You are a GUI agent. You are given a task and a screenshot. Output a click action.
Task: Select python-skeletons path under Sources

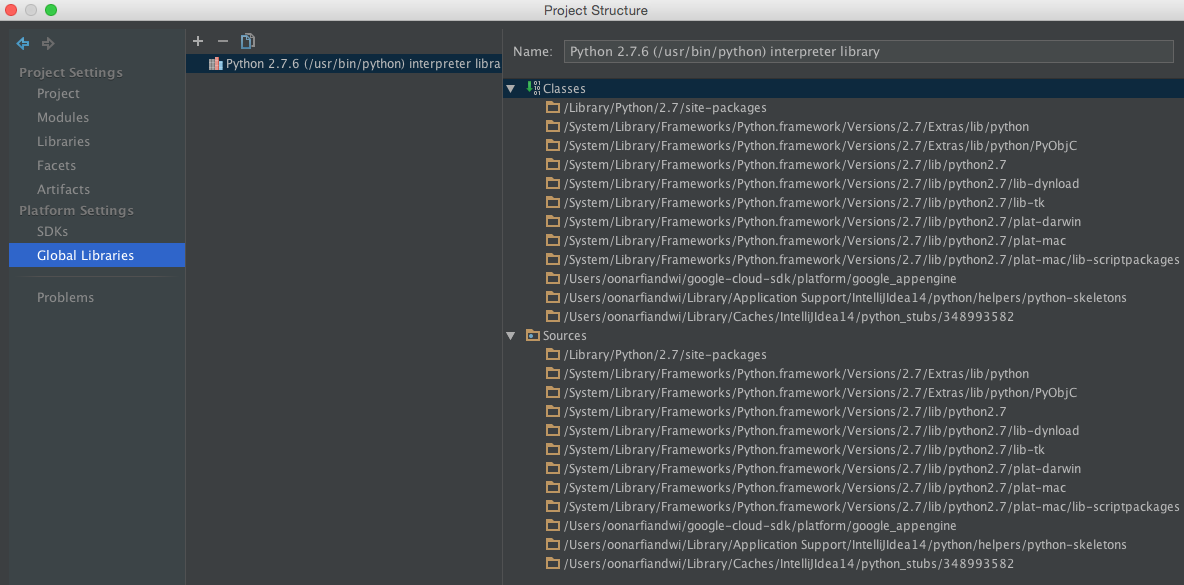click(x=844, y=545)
